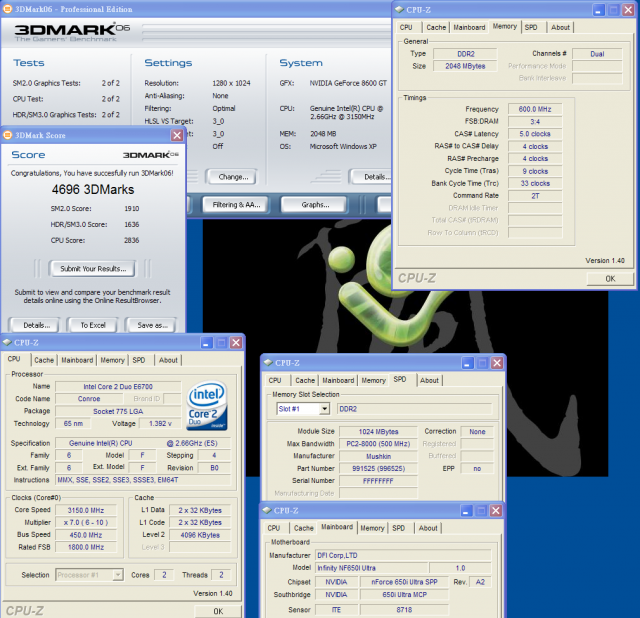Image resolution: width=640 pixels, height=618 pixels.
Task: Close the CPU-Z Mainboard window
Action: [496, 511]
